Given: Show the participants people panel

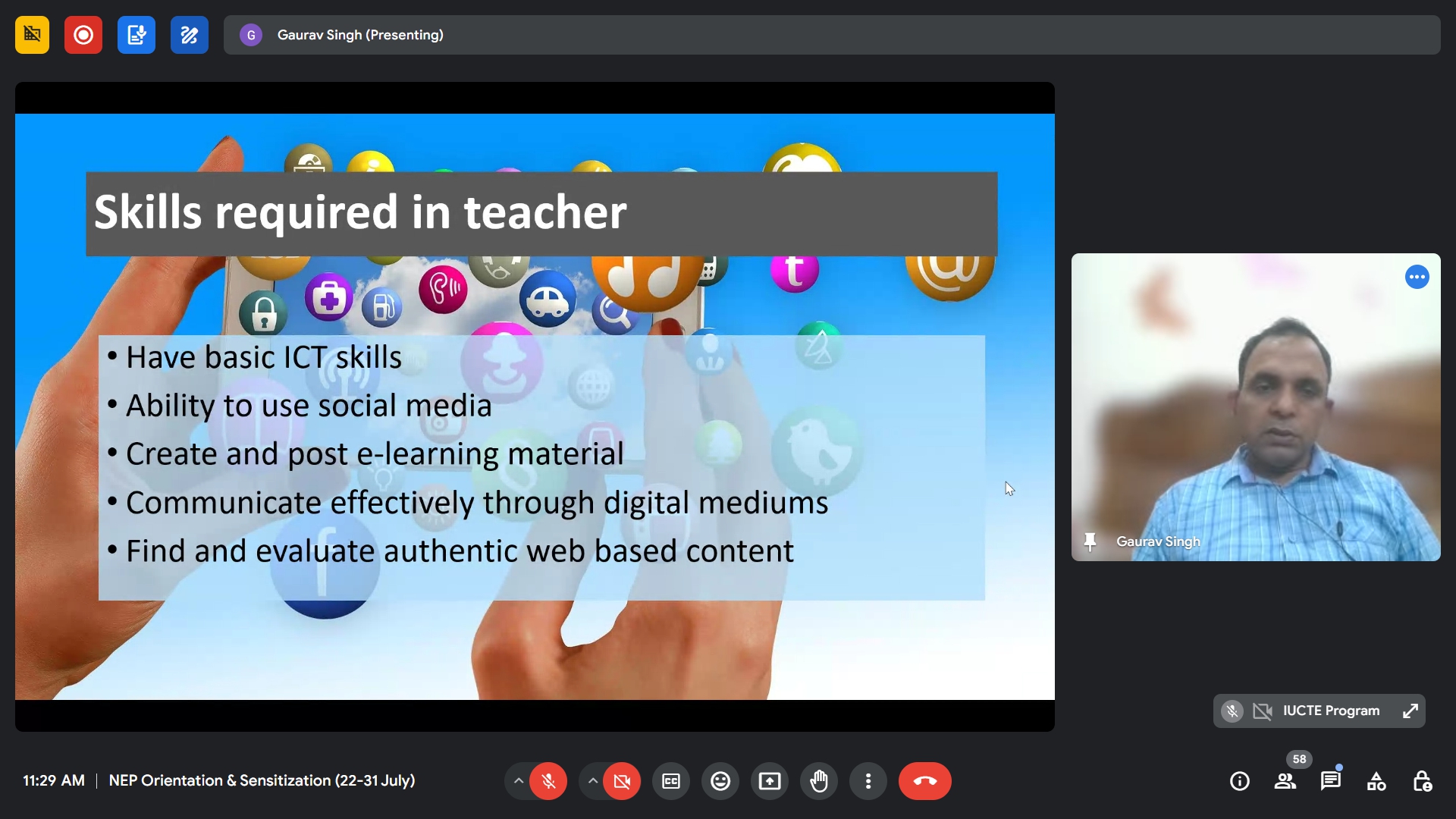Looking at the screenshot, I should click(1285, 781).
